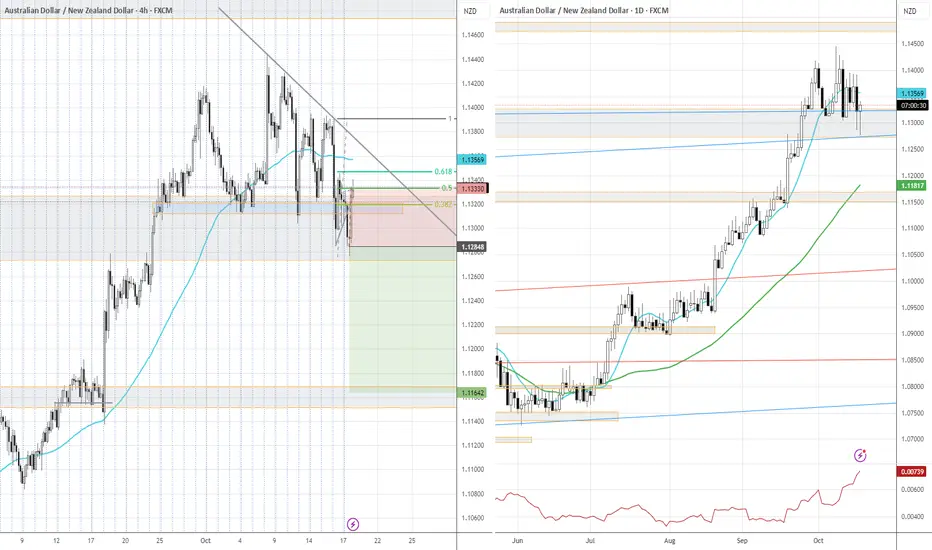Click the 1.07500 price axis label on 1D chart
The width and height of the screenshot is (932, 550).
912,413
